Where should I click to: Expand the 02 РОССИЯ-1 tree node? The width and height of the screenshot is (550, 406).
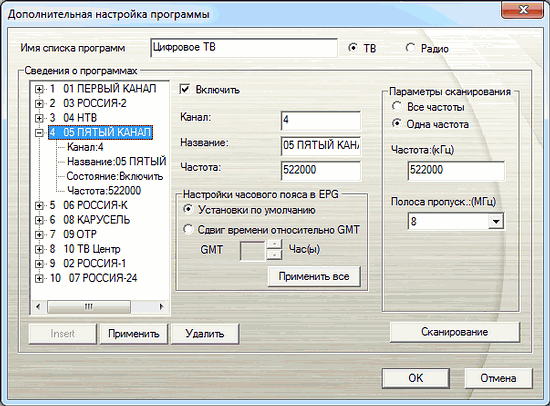pyautogui.click(x=39, y=264)
